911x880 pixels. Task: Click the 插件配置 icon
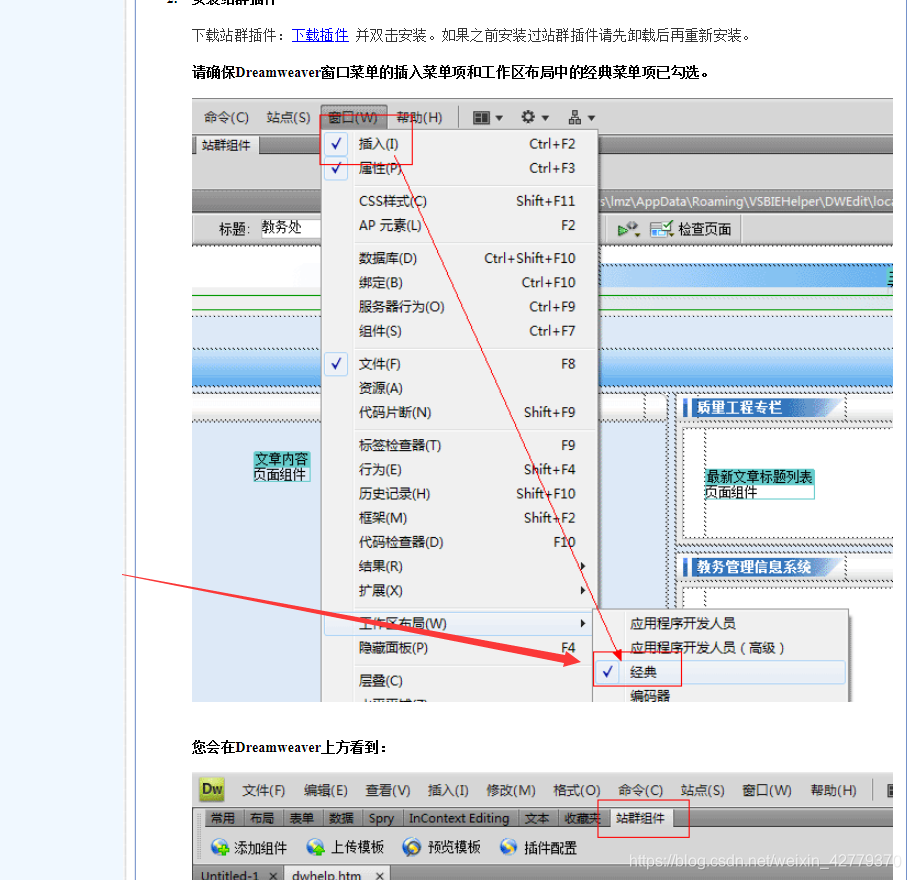tap(508, 847)
